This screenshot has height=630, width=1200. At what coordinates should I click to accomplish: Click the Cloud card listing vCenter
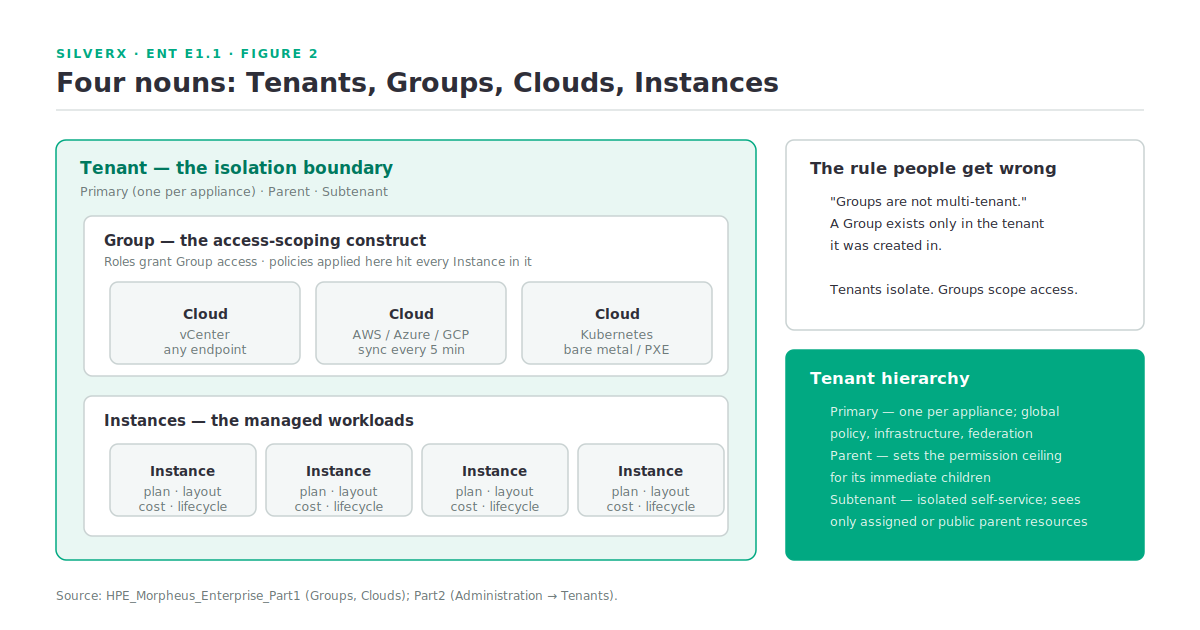(205, 323)
